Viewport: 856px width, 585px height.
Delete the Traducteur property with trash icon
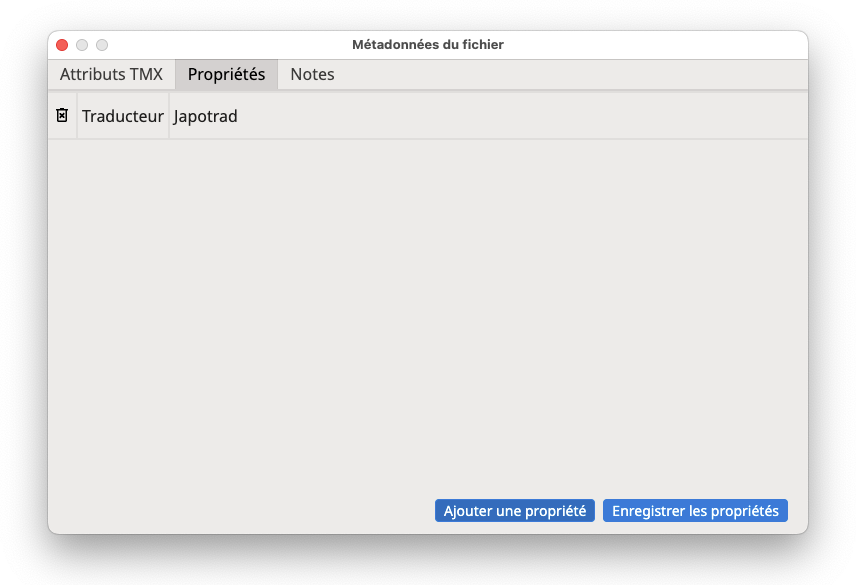pos(62,116)
